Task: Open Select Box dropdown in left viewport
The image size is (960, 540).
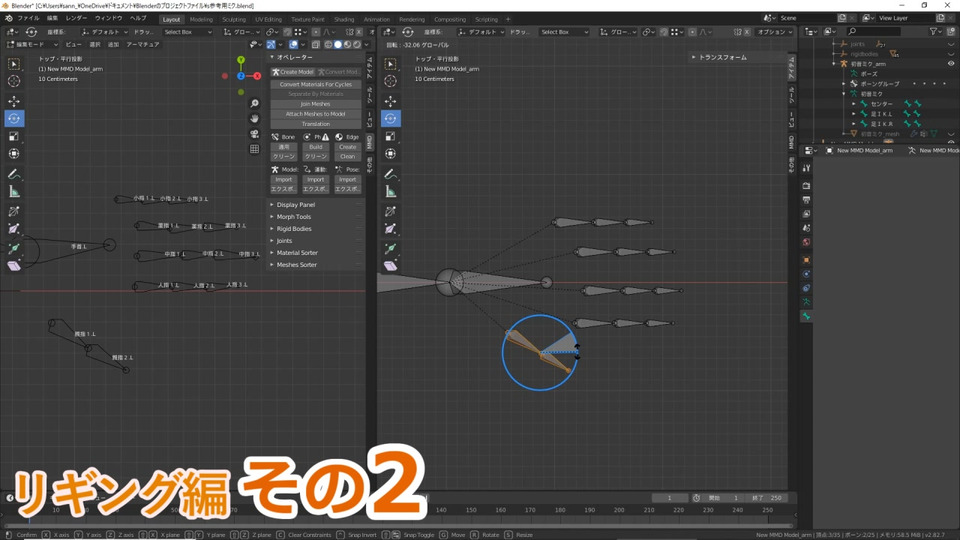Action: click(187, 32)
